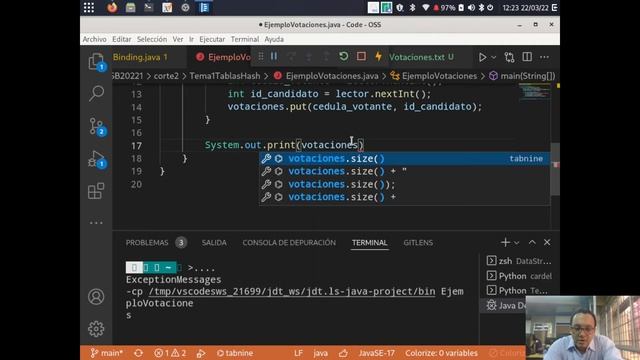Click the tabnine status bar item
This screenshot has height=360, width=640.
235,353
